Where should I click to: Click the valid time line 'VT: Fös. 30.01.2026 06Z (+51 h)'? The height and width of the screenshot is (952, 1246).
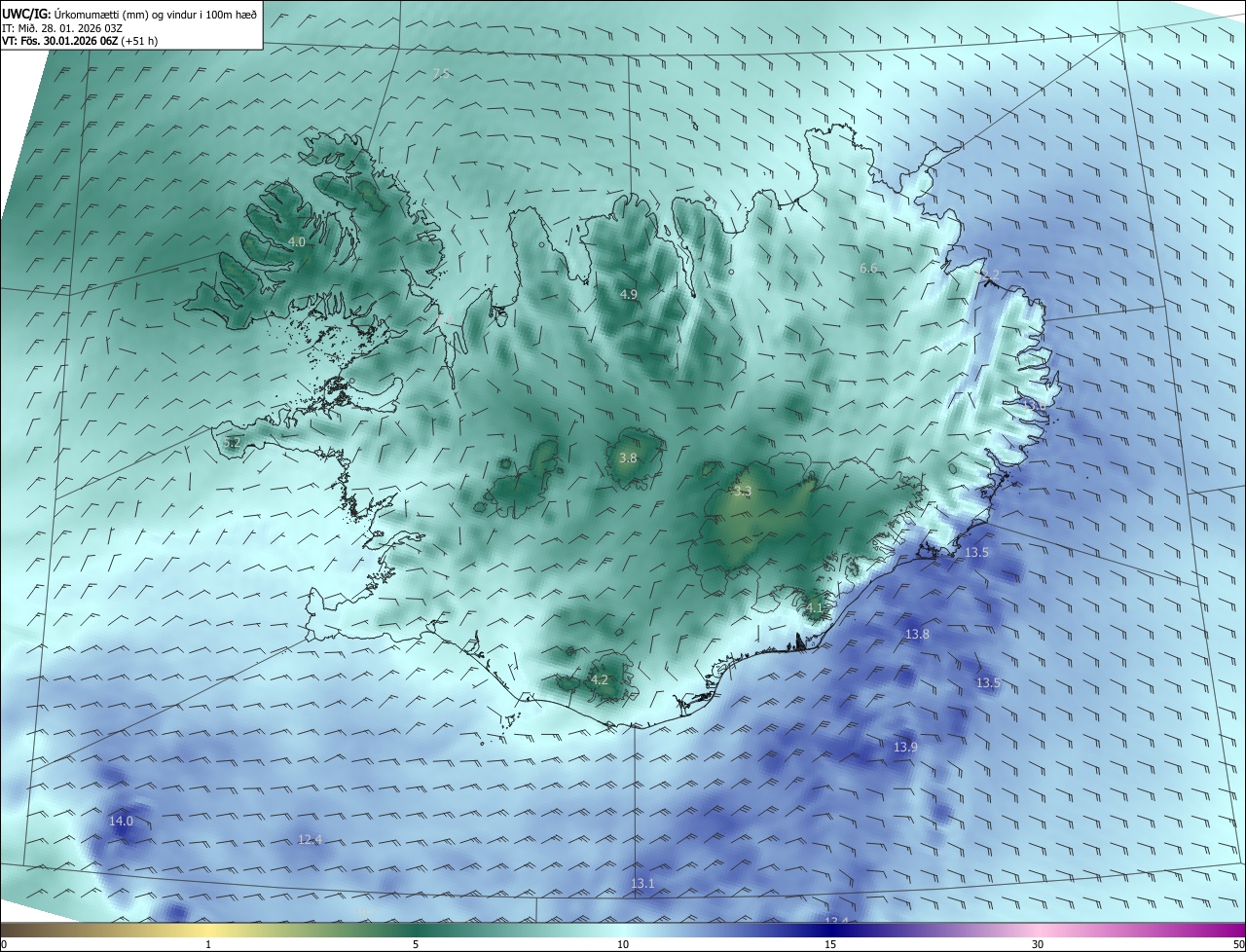click(x=80, y=41)
